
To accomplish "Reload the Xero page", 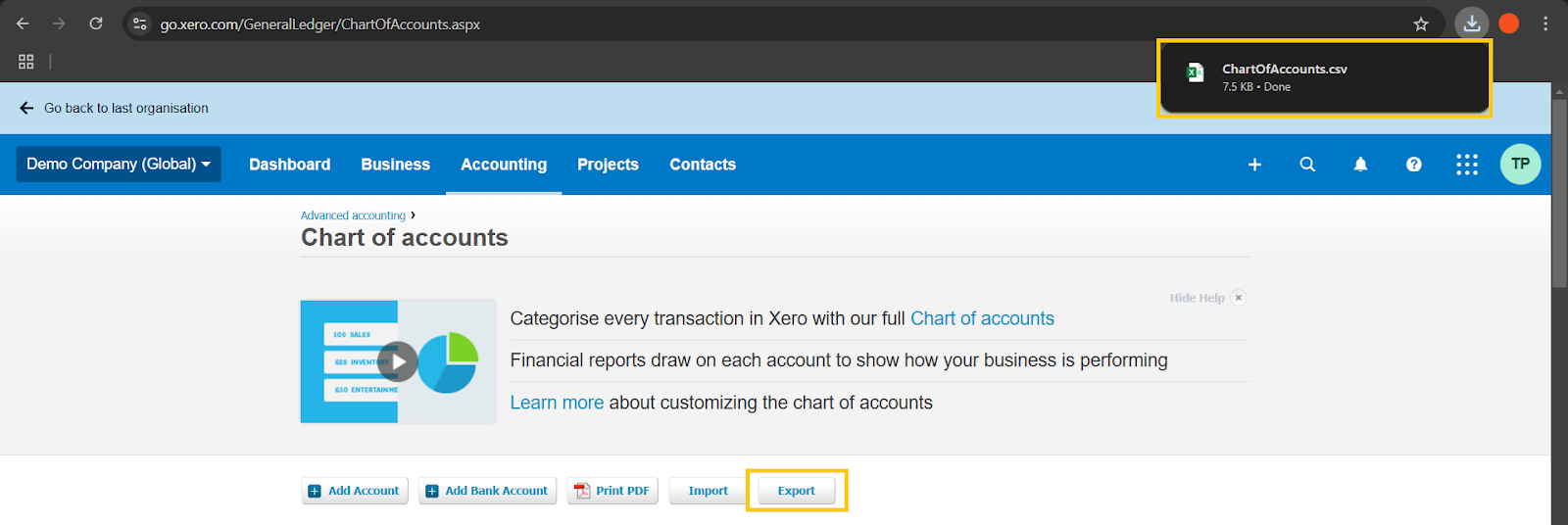I will (96, 24).
